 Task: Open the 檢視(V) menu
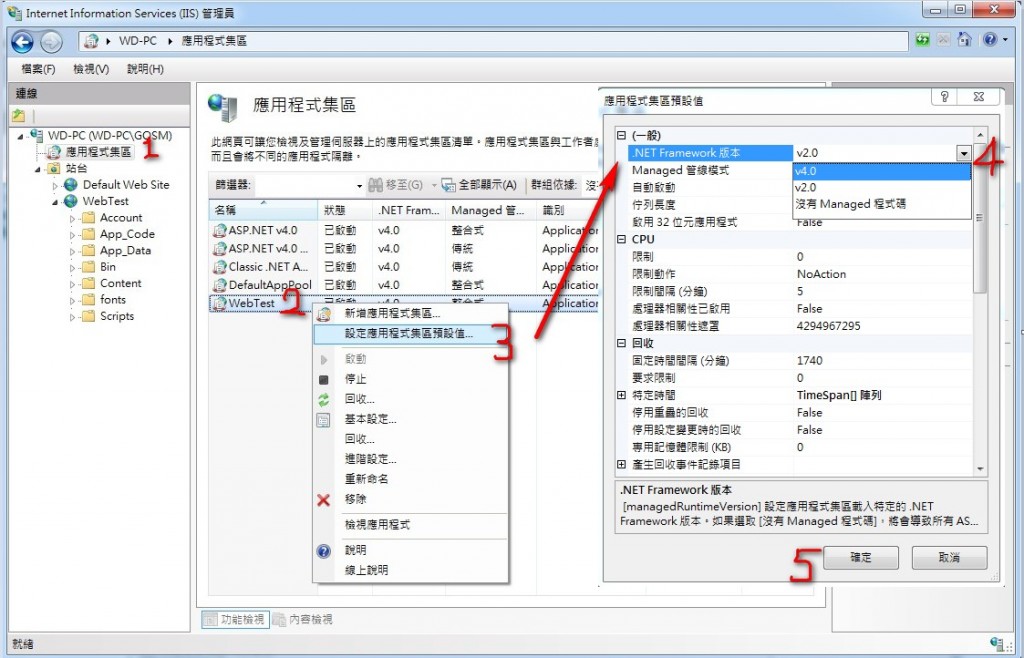tap(91, 69)
